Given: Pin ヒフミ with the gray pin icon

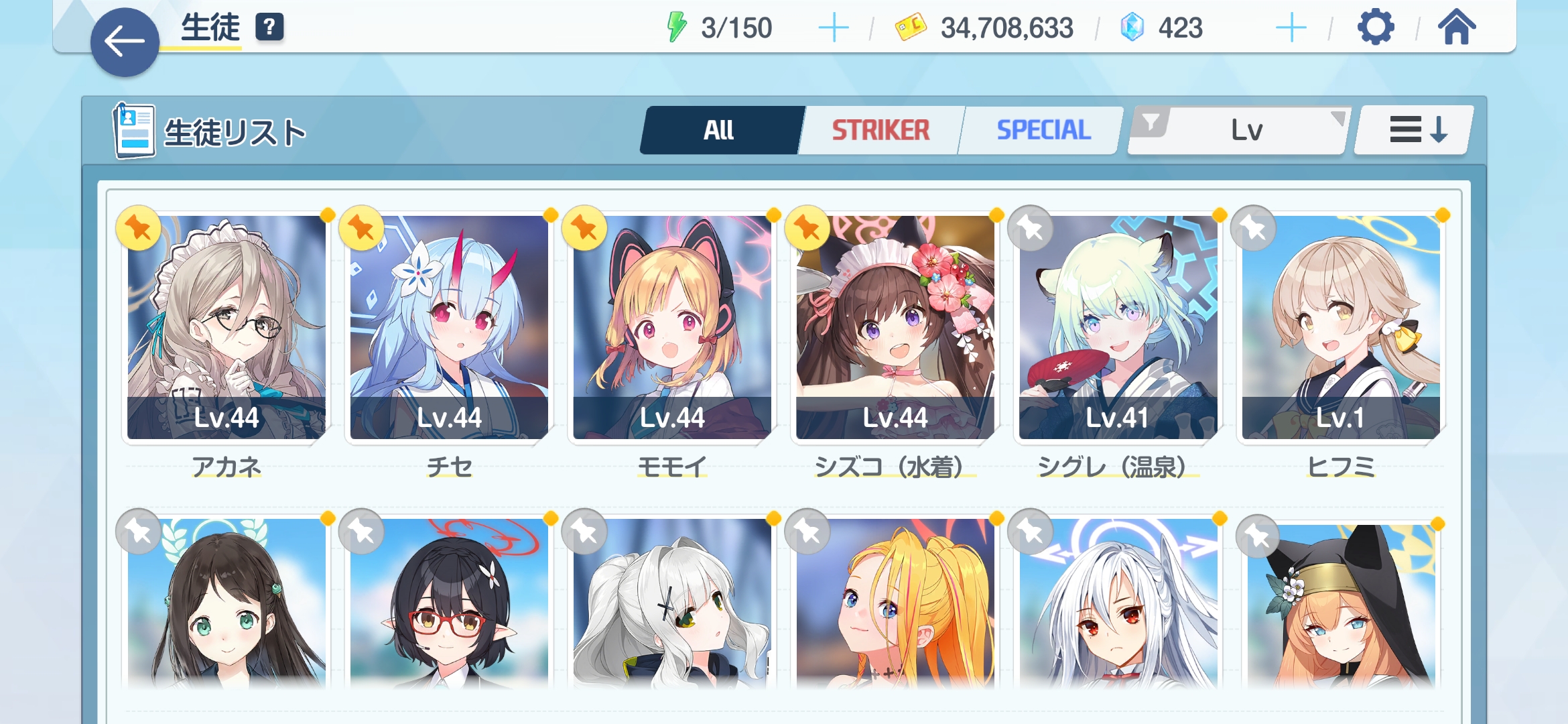Looking at the screenshot, I should [x=1254, y=228].
